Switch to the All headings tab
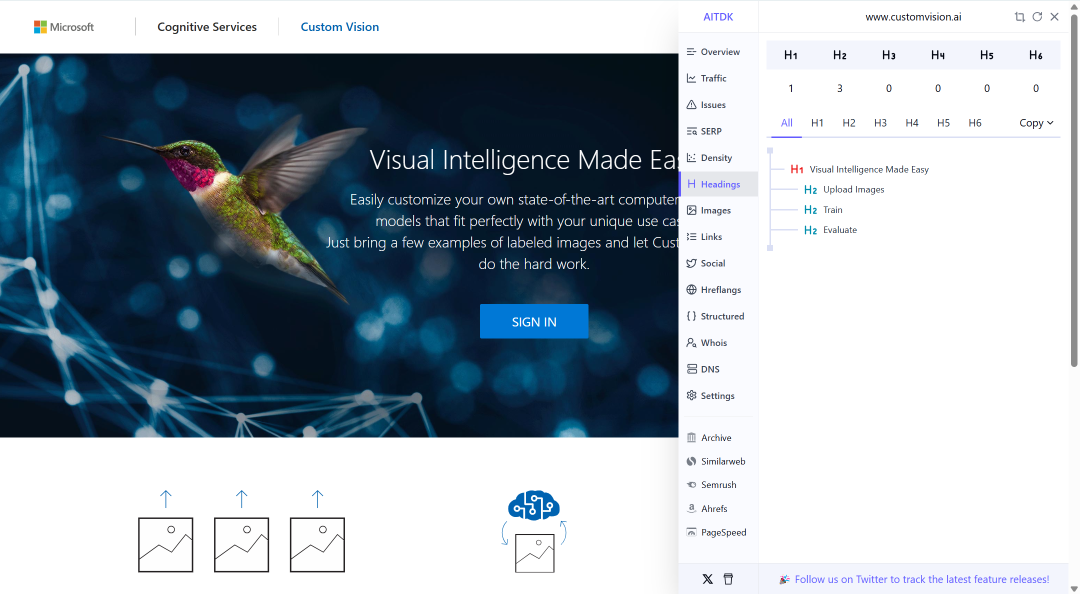Screen dimensions: 1080x594 click(787, 123)
